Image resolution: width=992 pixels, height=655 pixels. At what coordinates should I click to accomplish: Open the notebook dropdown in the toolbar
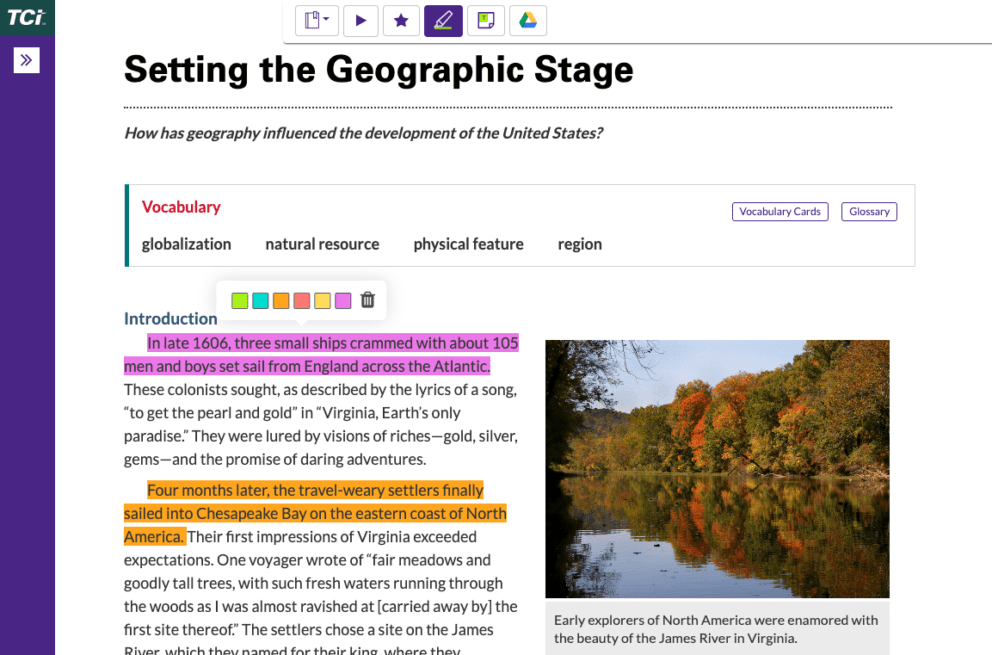point(317,20)
